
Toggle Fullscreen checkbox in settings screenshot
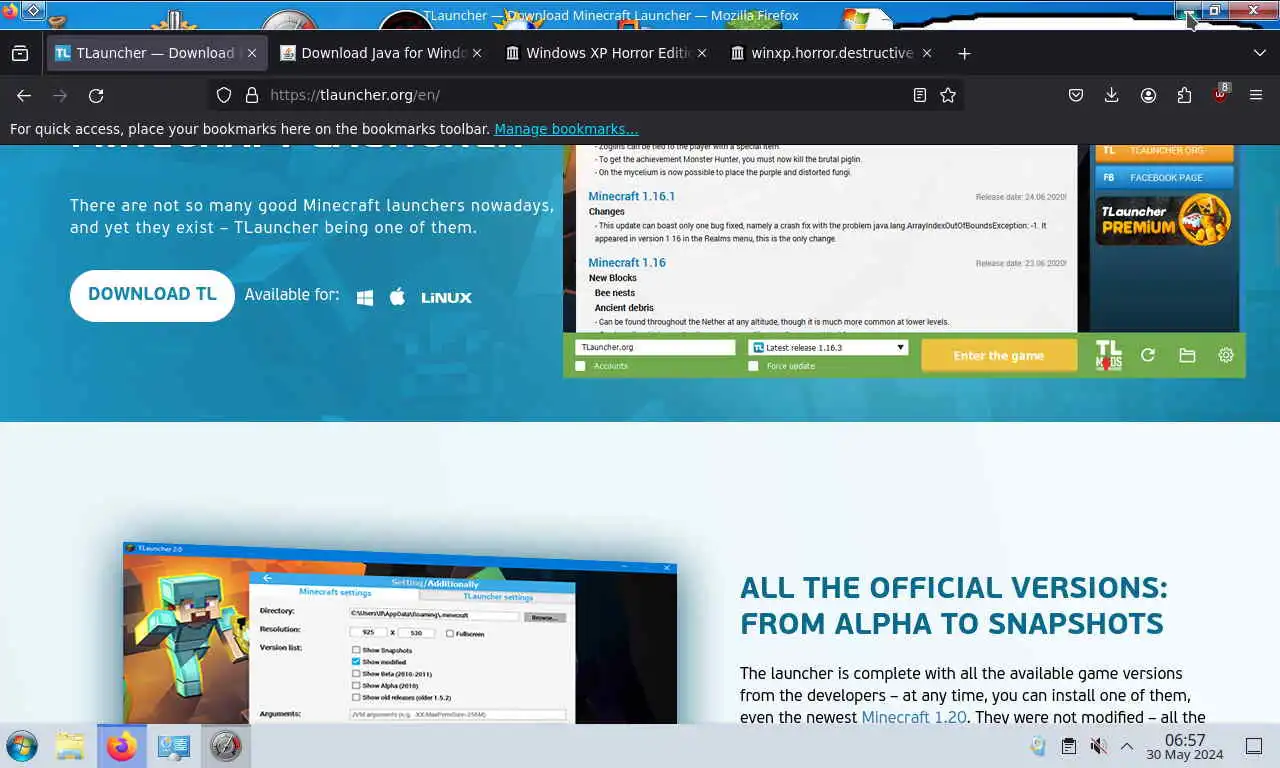pos(450,633)
